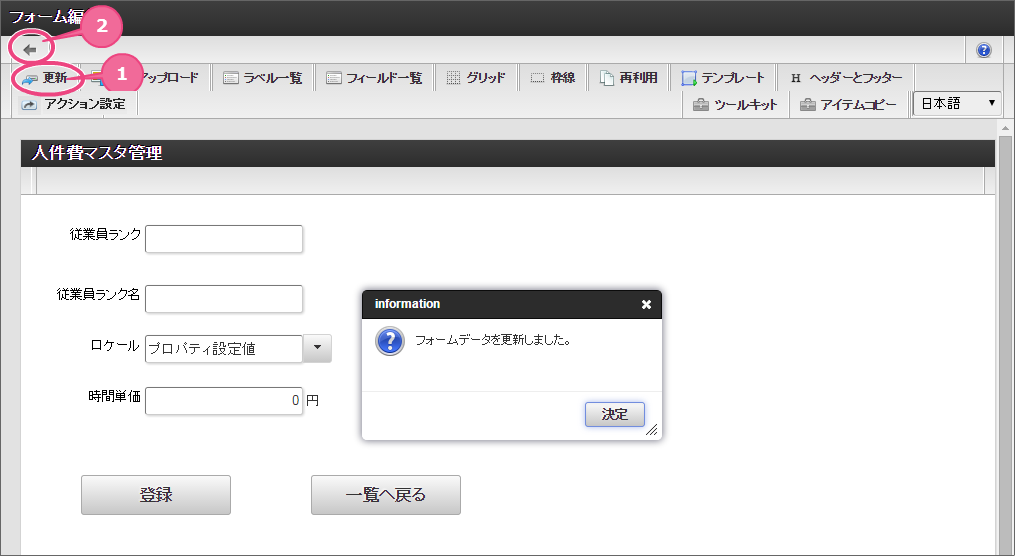The image size is (1015, 556).
Task: Click the vertical scrollbar up arrow
Action: coord(1005,128)
